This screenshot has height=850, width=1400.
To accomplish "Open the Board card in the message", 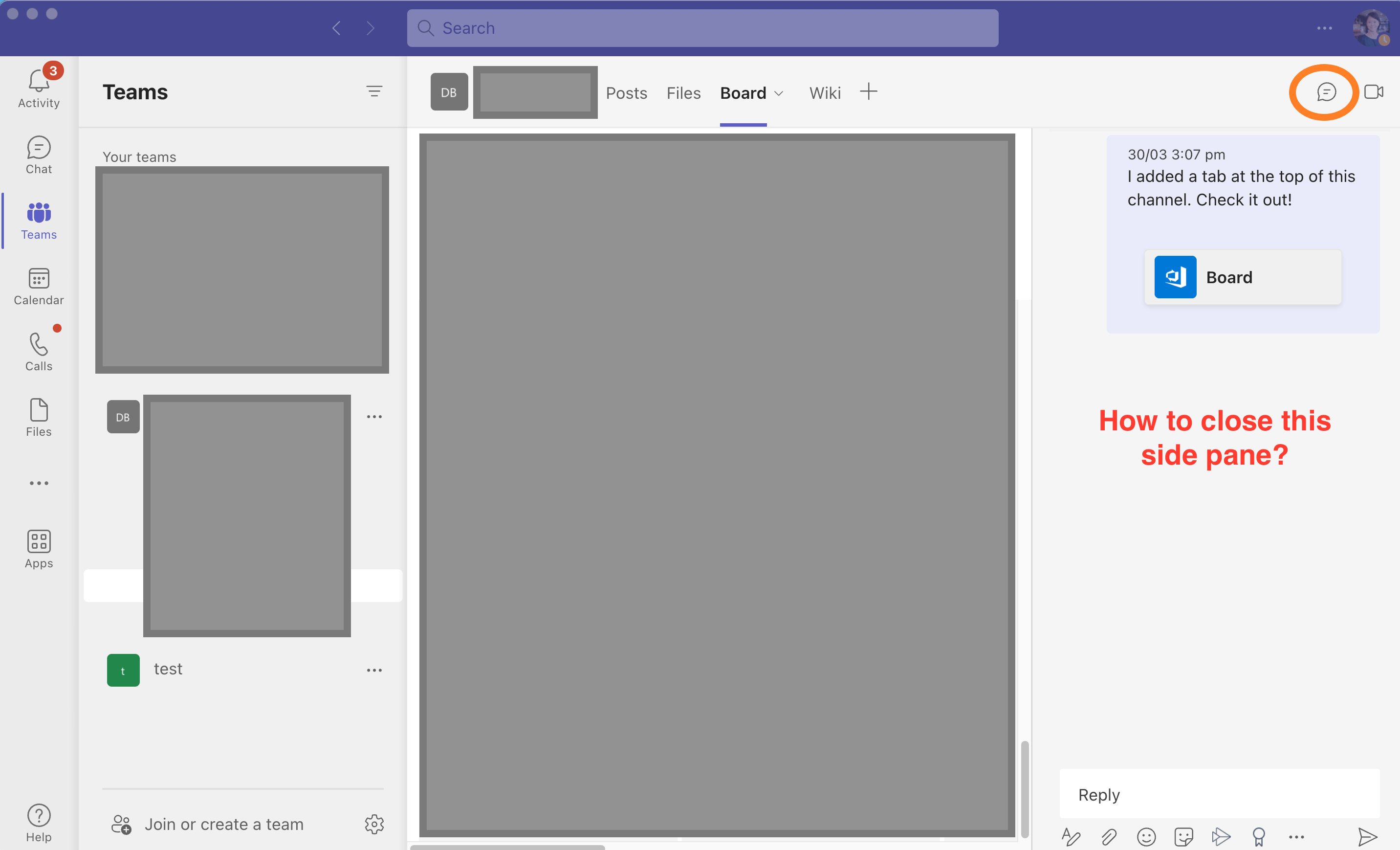I will point(1242,277).
